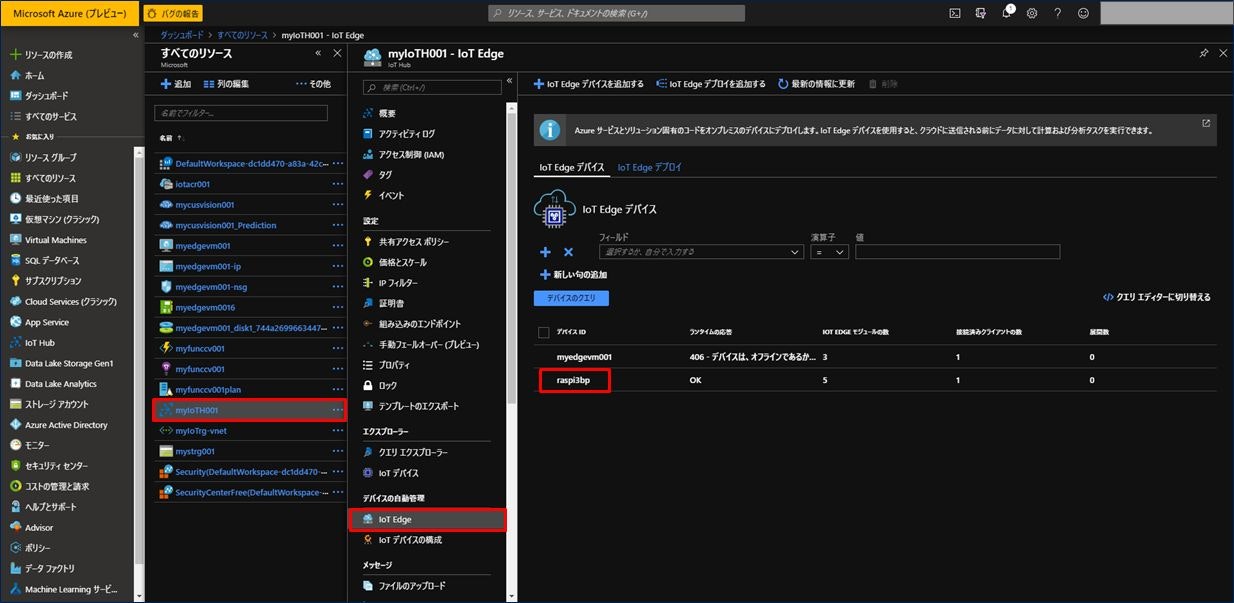
Task: Open the help question mark icon
Action: pyautogui.click(x=1058, y=13)
